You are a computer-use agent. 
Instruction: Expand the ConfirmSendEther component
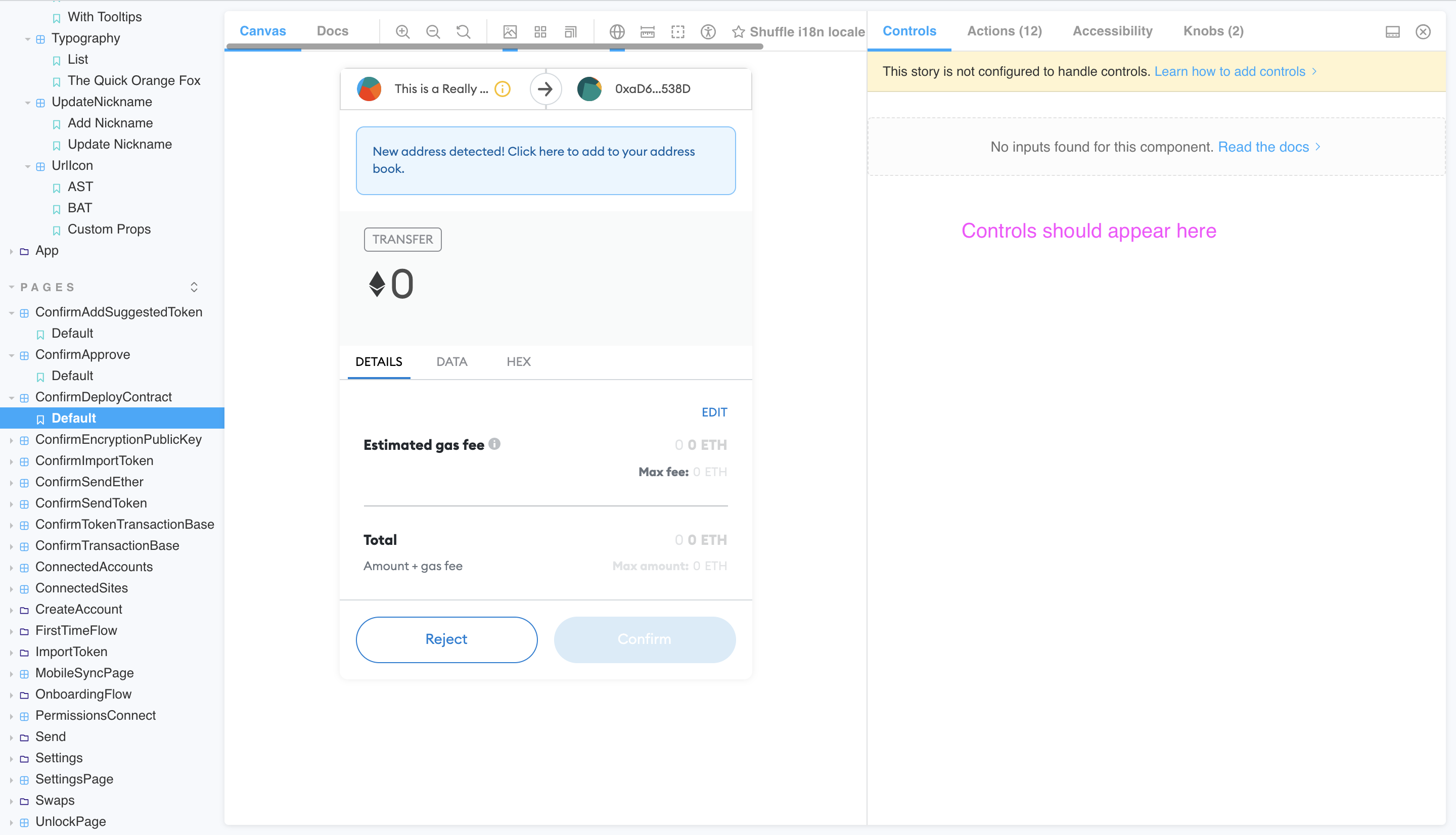point(13,482)
